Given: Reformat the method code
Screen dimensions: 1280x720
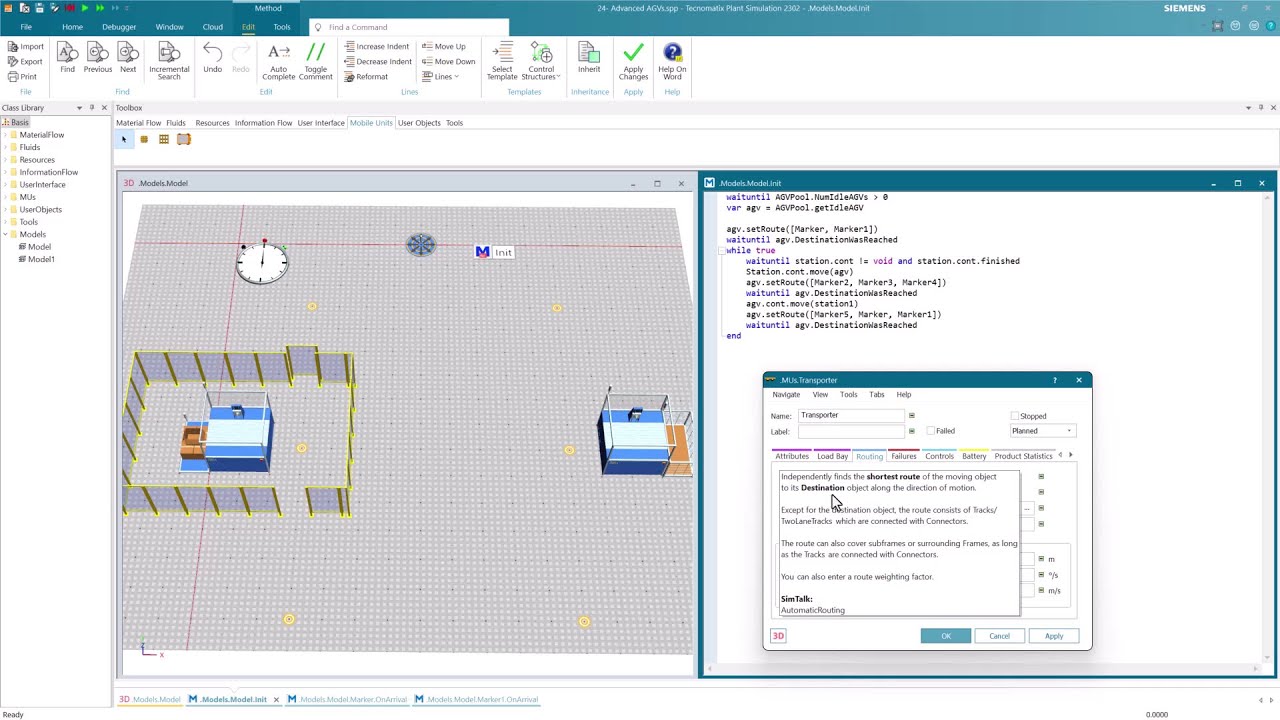Looking at the screenshot, I should [x=365, y=76].
